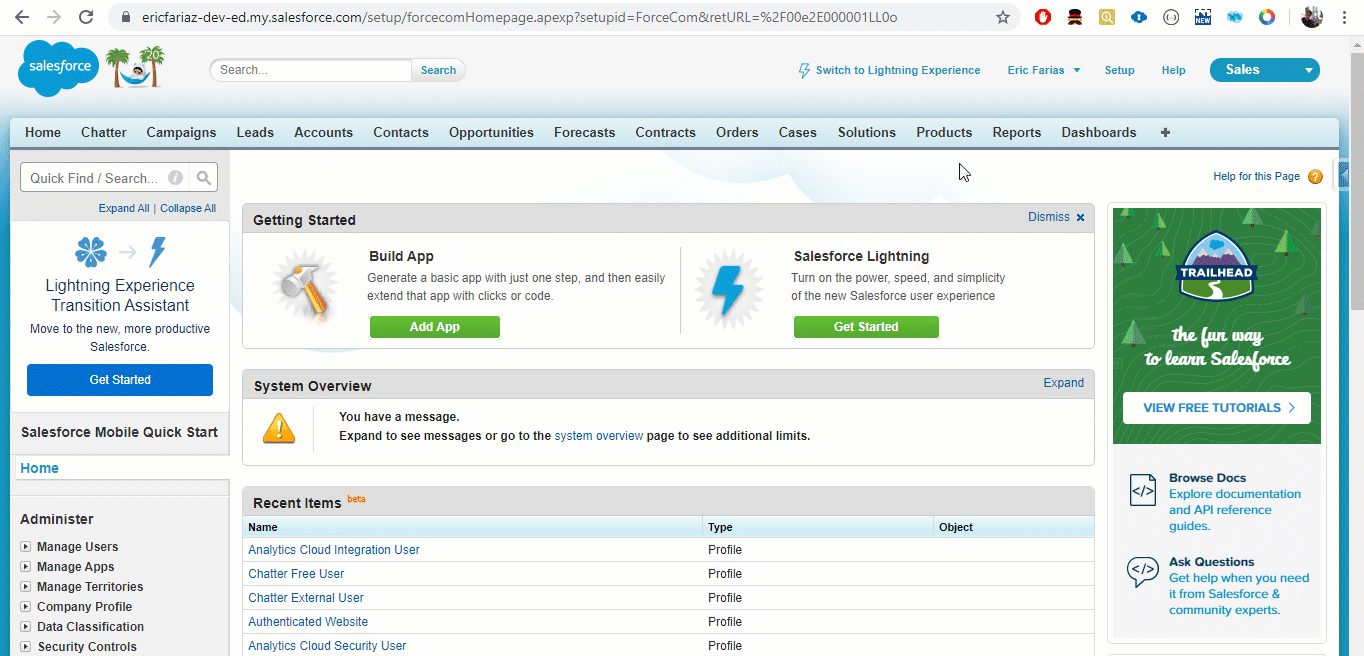The image size is (1364, 656).
Task: Click into the top Search field
Action: pos(311,70)
